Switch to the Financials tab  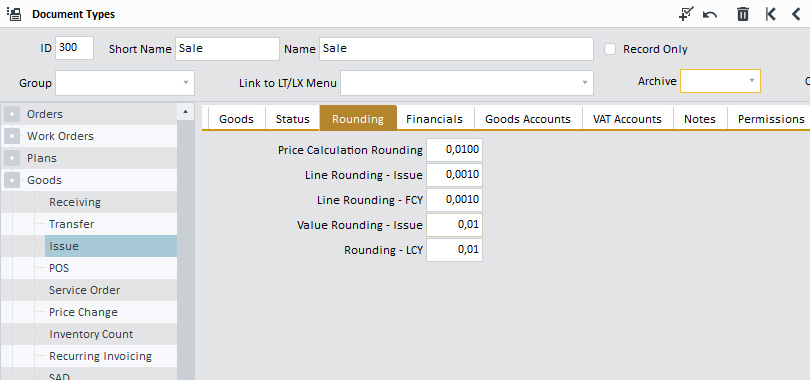point(434,119)
